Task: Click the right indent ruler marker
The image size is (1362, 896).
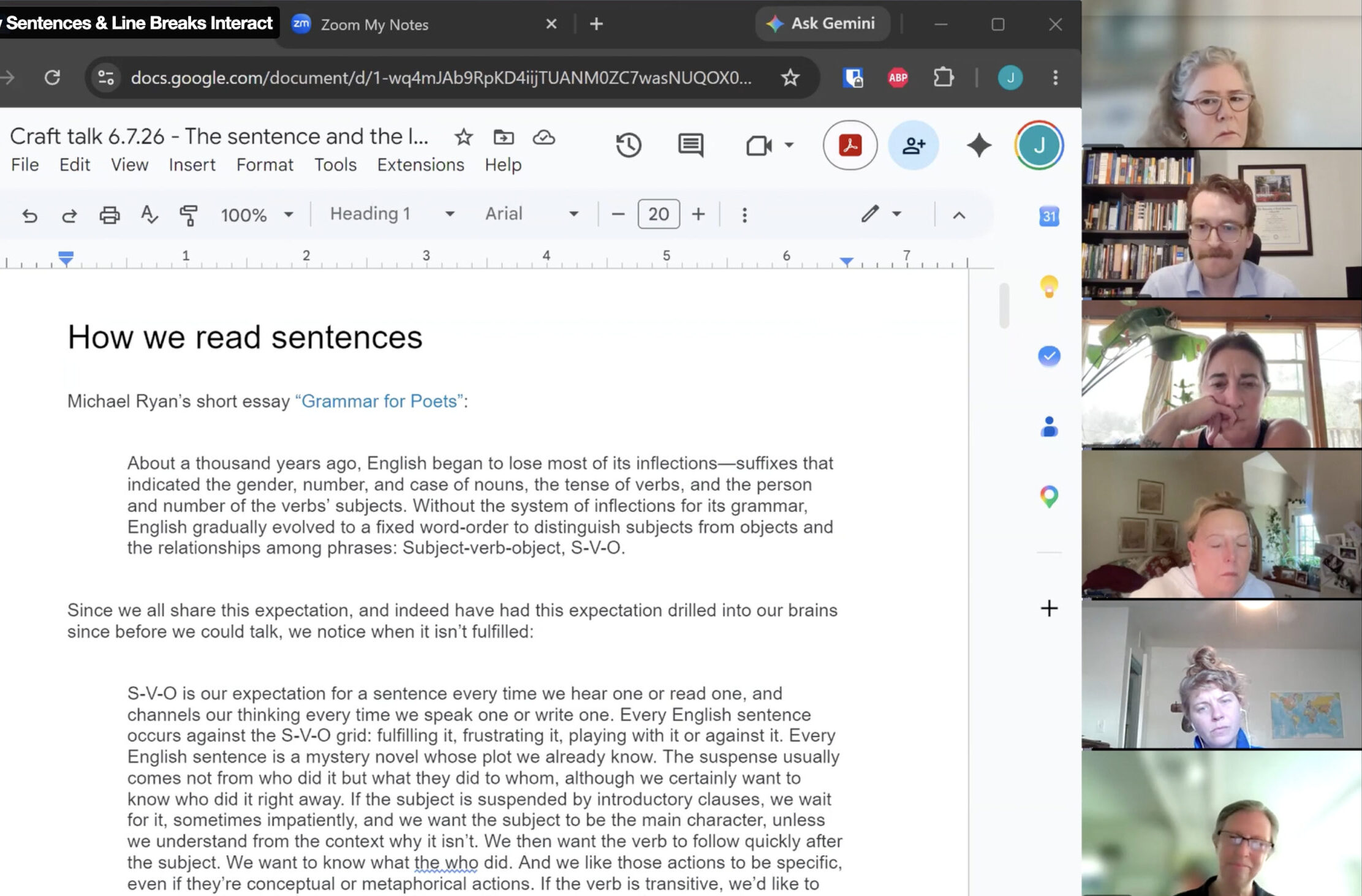Action: coord(847,262)
